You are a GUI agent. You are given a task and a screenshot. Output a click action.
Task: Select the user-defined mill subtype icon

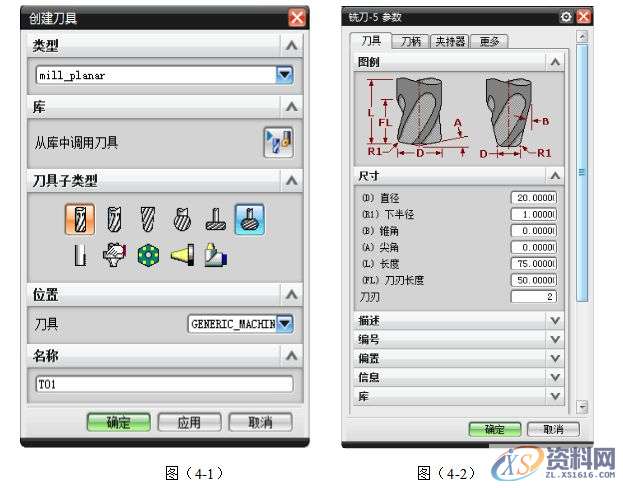(114, 255)
